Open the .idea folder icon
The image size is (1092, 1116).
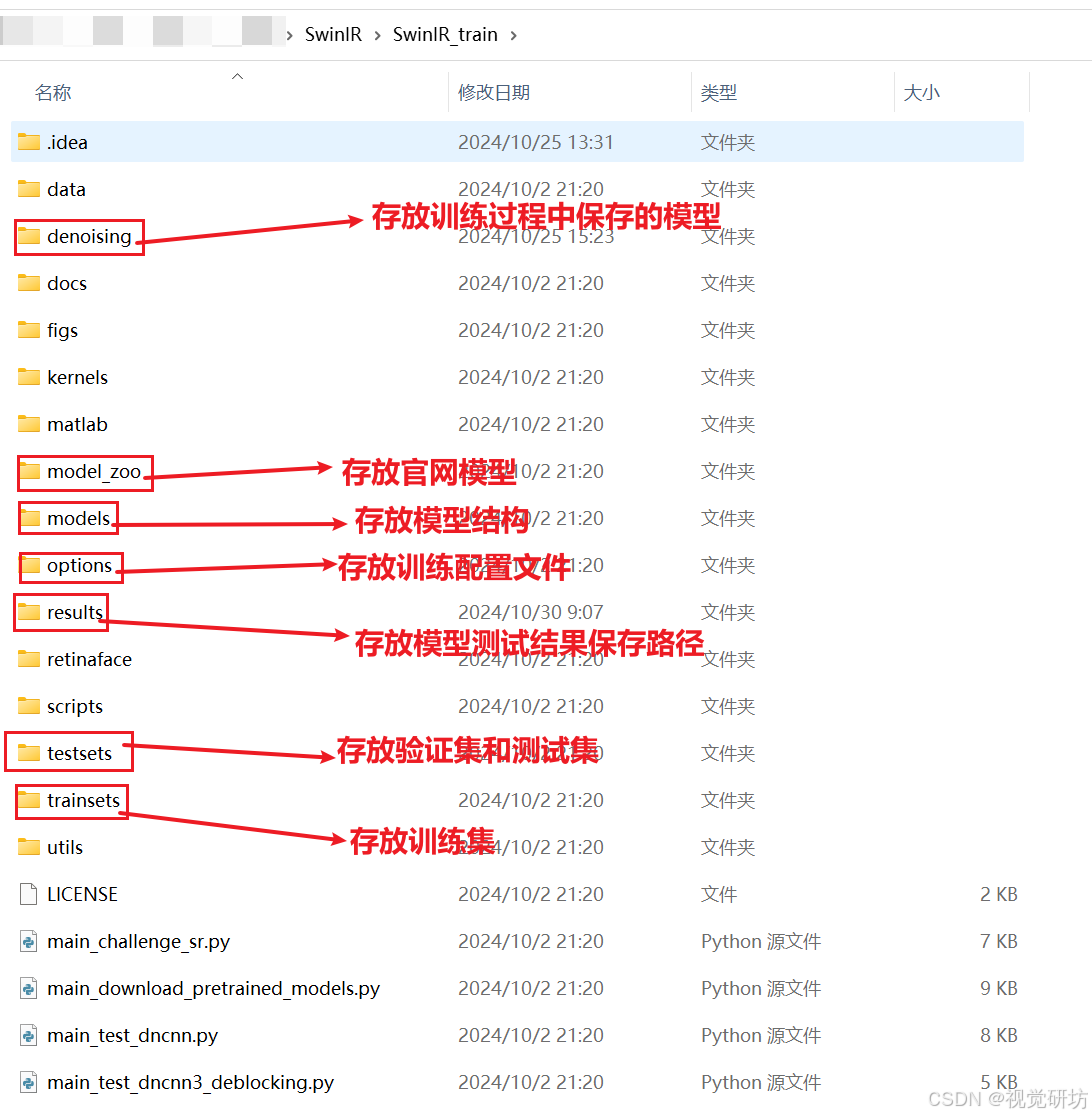click(x=28, y=142)
